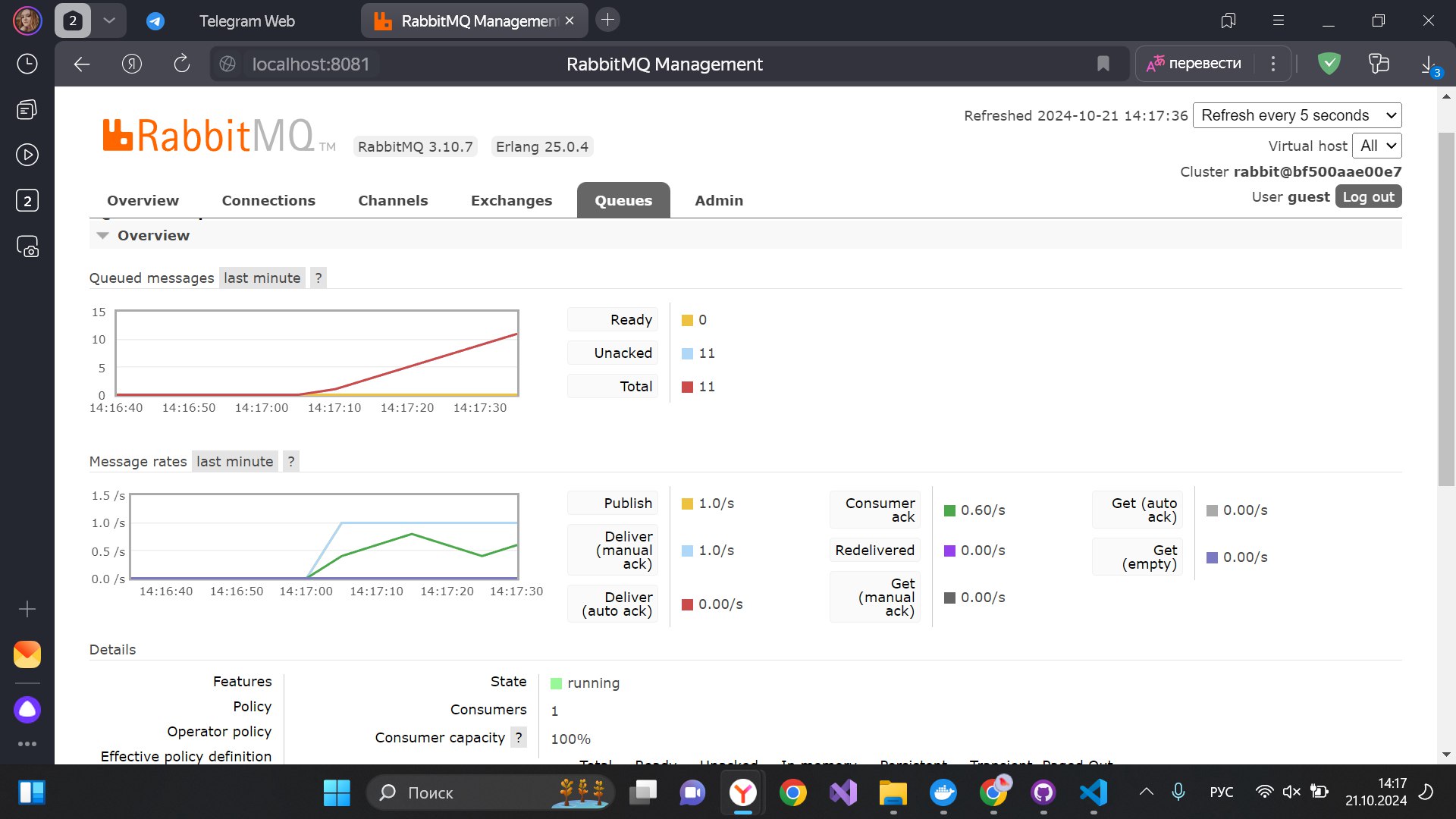Select the Queues tab
The image size is (1456, 819).
click(623, 201)
